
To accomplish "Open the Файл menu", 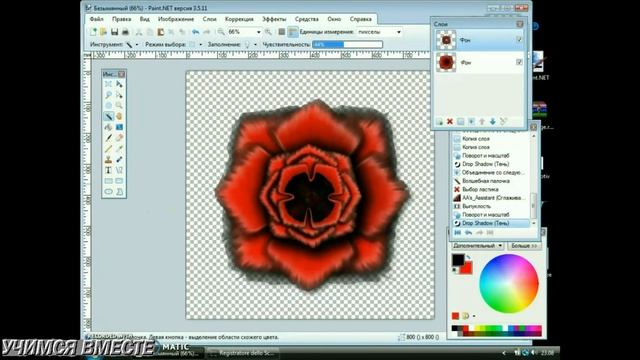I will click(x=96, y=19).
